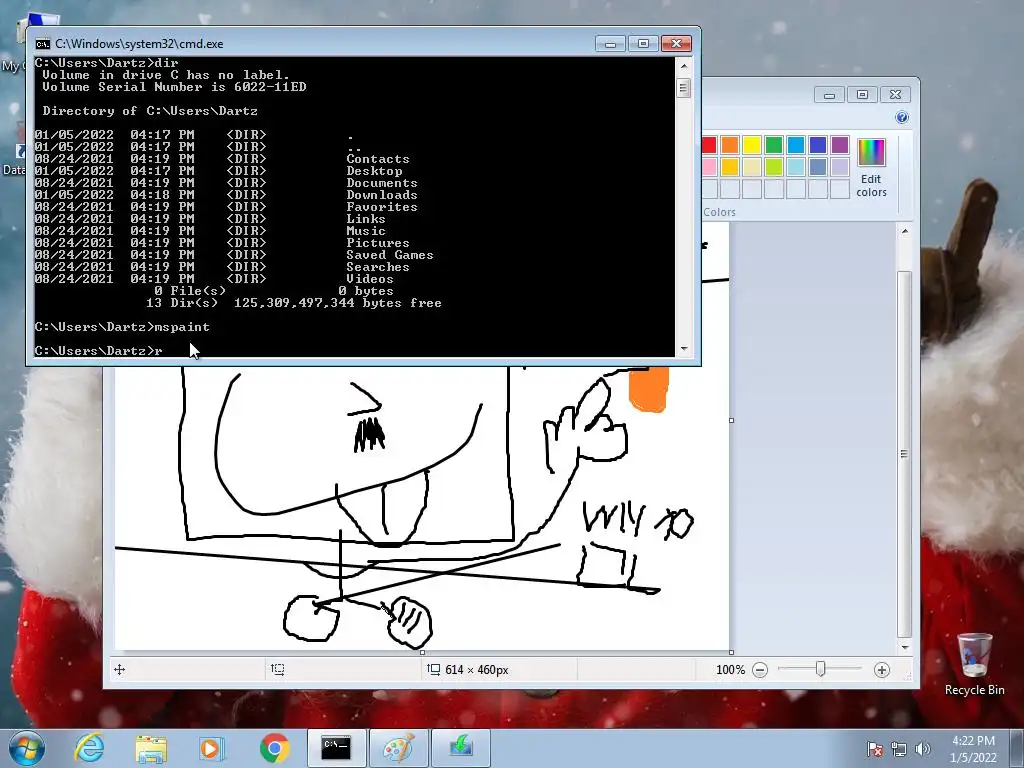
Task: Launch Google Chrome from the taskbar
Action: click(274, 748)
